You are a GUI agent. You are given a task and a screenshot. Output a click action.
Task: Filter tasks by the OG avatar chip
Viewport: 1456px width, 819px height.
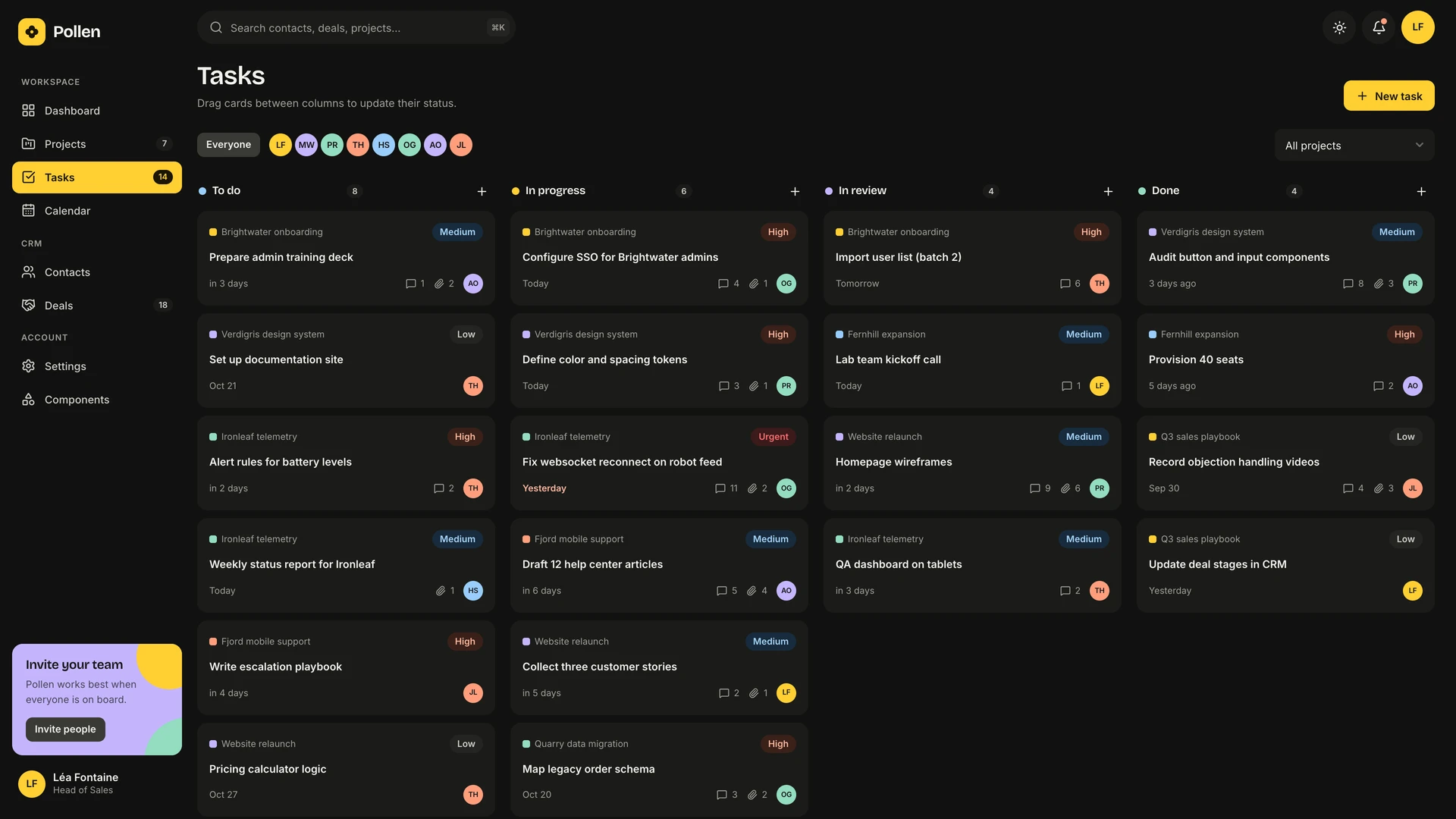pyautogui.click(x=409, y=145)
